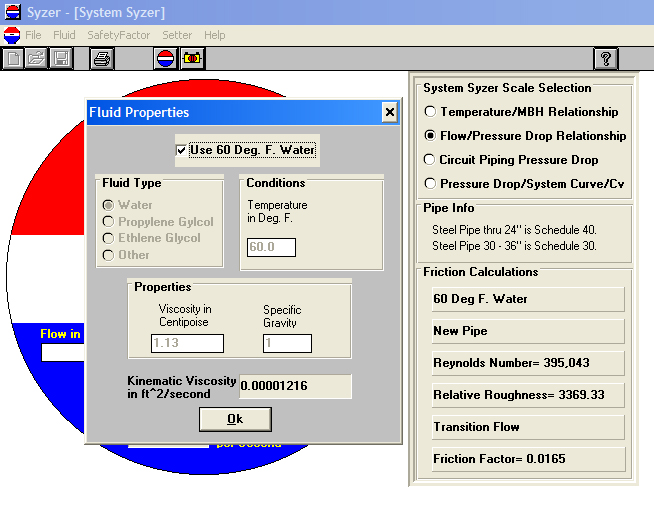Image resolution: width=654 pixels, height=510 pixels.
Task: Click the Ok button in Fluid Properties
Action: point(235,419)
